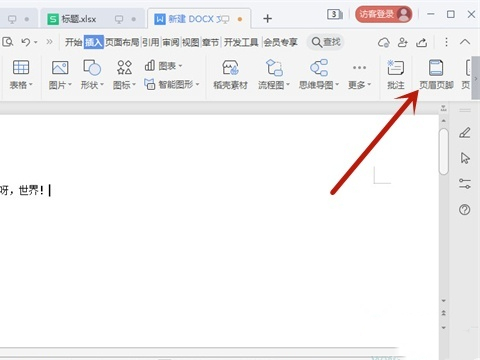Click the share export icon

click(x=422, y=42)
